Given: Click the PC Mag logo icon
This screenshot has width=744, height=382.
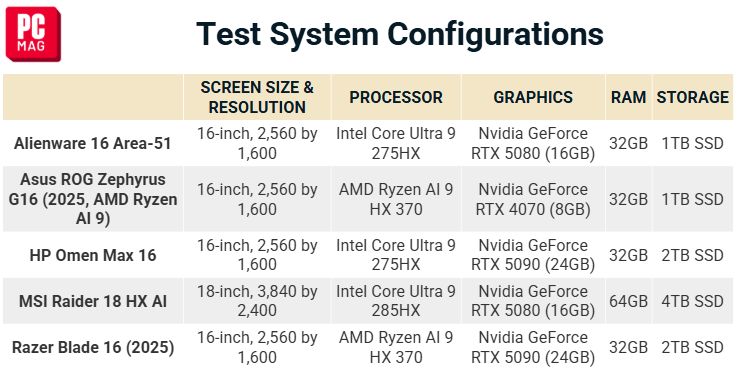Looking at the screenshot, I should click(x=33, y=34).
